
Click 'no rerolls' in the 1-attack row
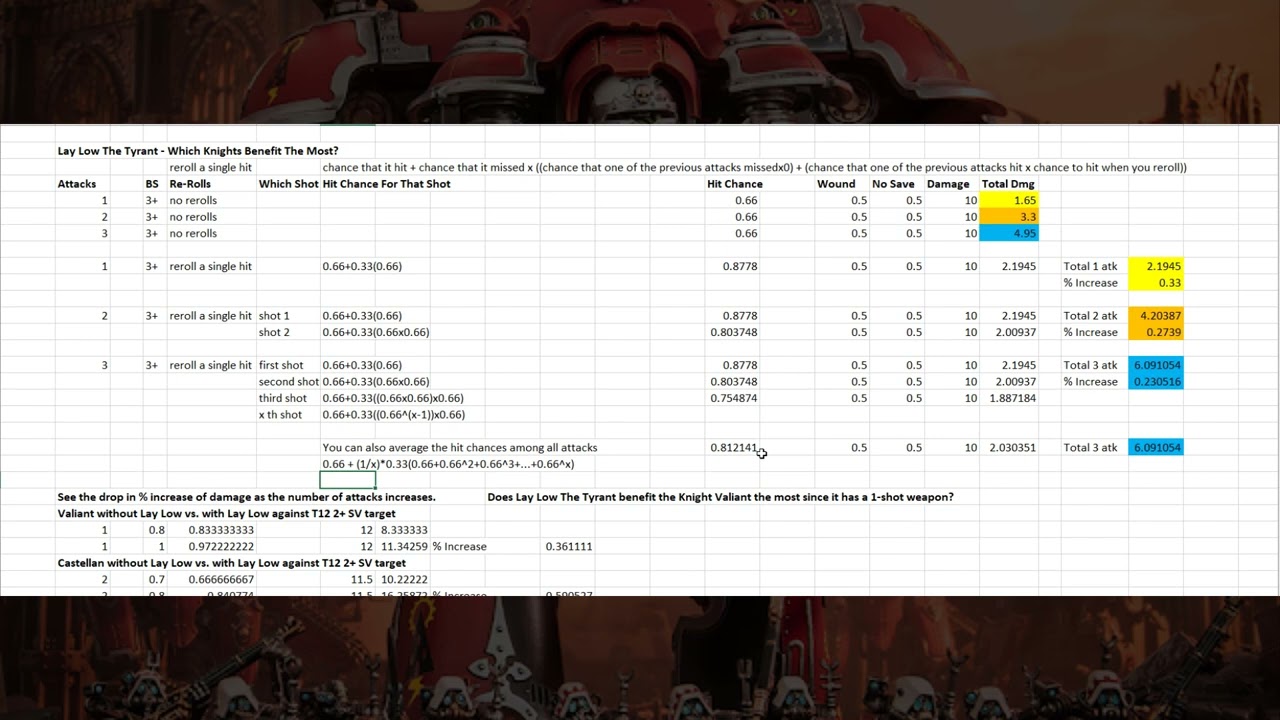193,200
